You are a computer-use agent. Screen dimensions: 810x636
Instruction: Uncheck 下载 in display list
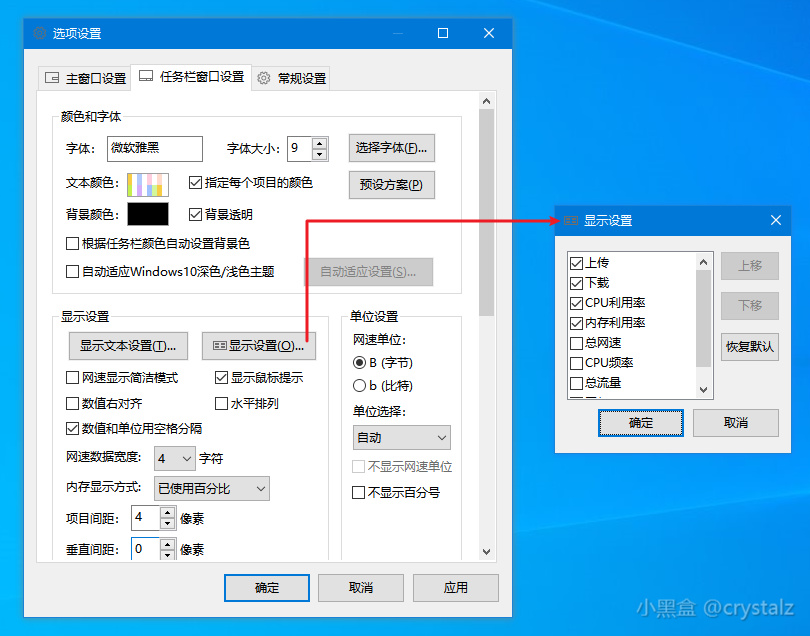click(x=577, y=283)
